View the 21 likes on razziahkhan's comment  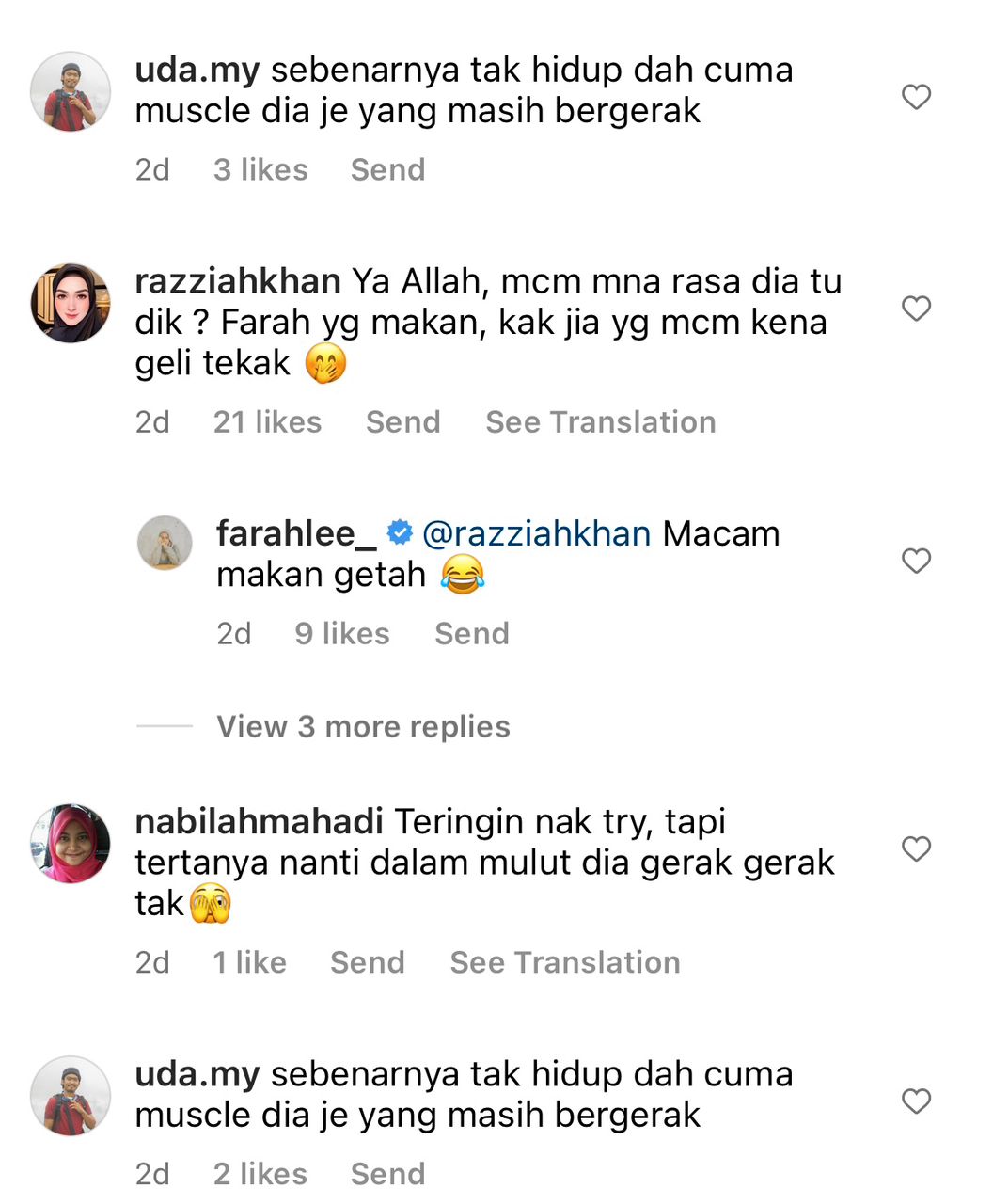[267, 421]
